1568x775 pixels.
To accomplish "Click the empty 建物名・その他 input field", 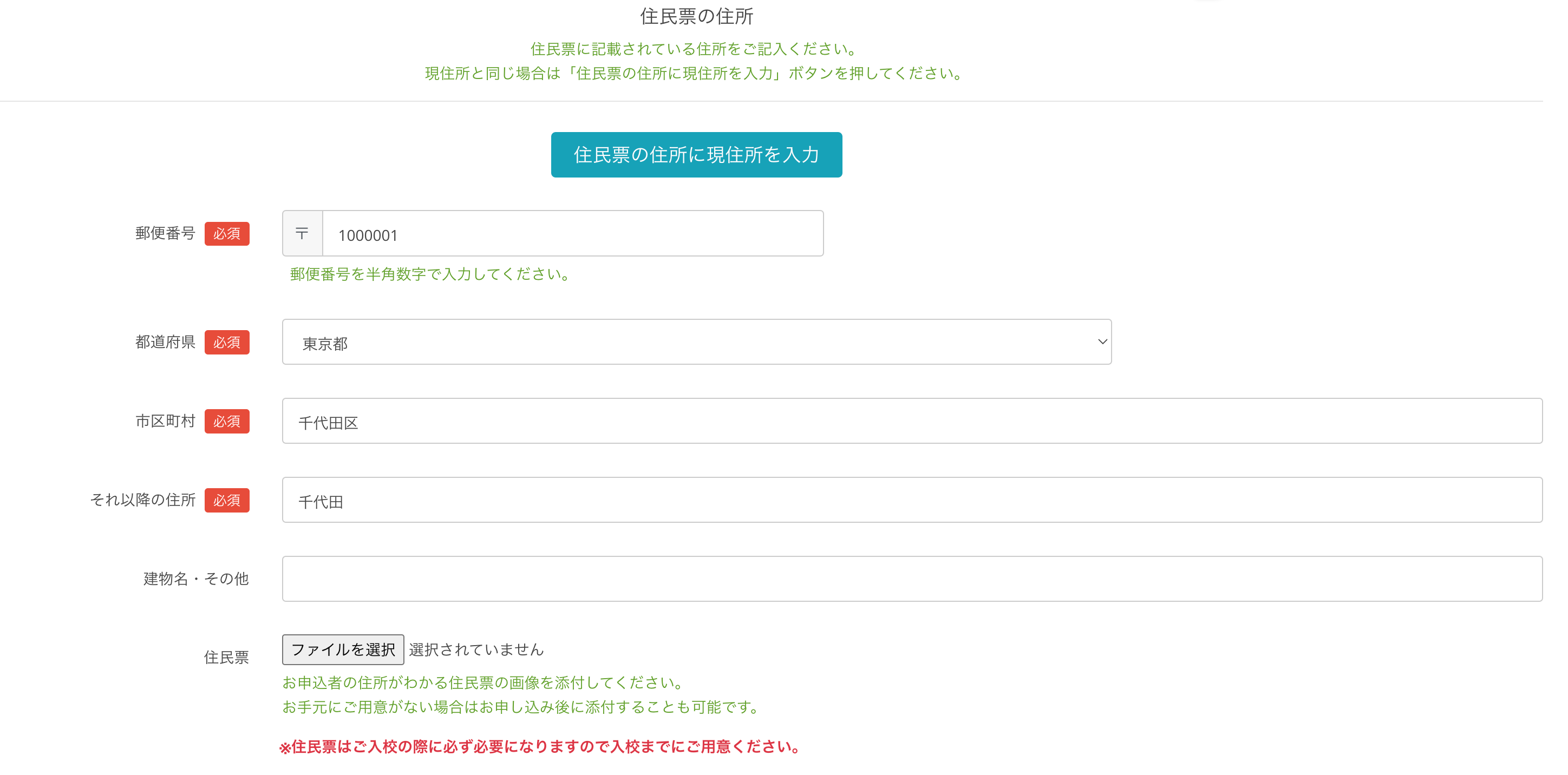I will (911, 579).
